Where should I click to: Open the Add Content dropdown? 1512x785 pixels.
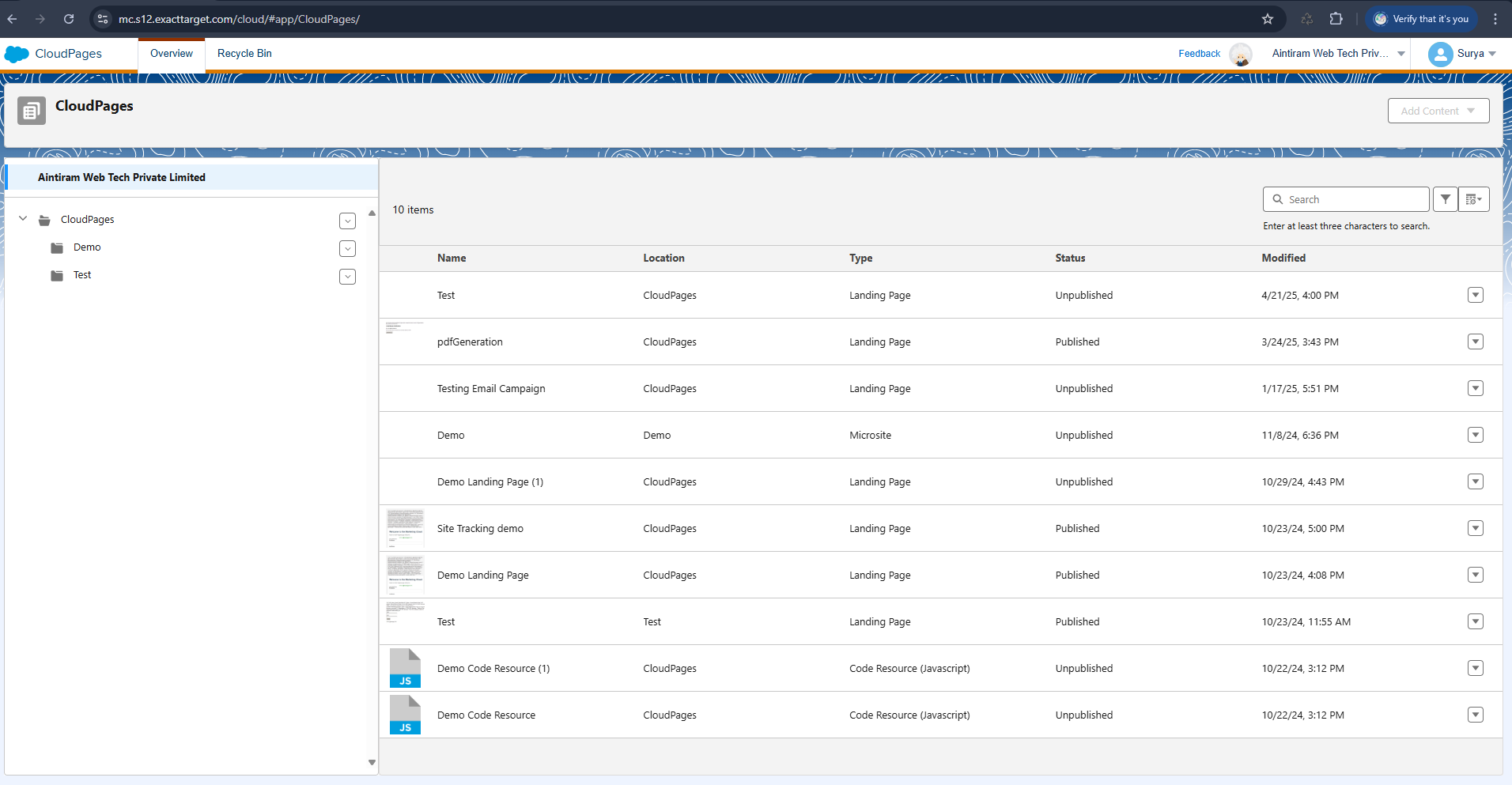[x=1438, y=111]
